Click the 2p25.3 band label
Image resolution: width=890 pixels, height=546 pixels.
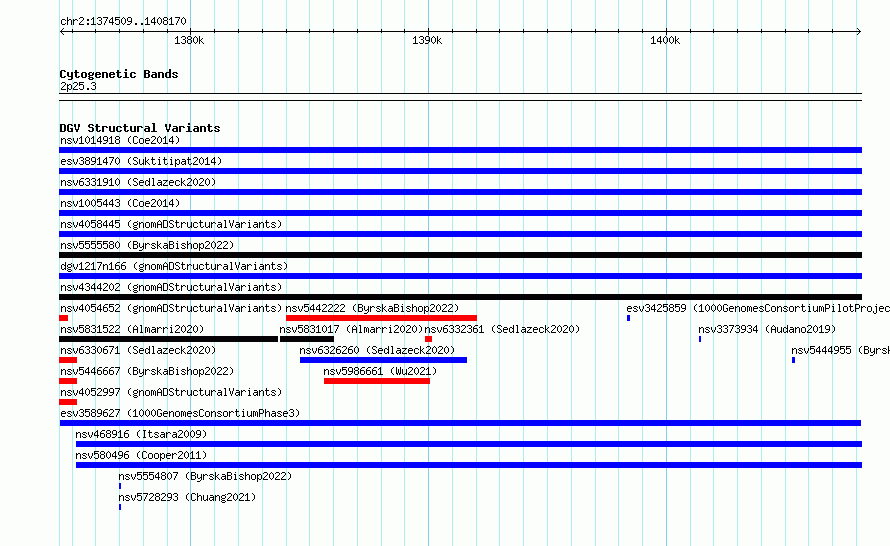tap(78, 86)
